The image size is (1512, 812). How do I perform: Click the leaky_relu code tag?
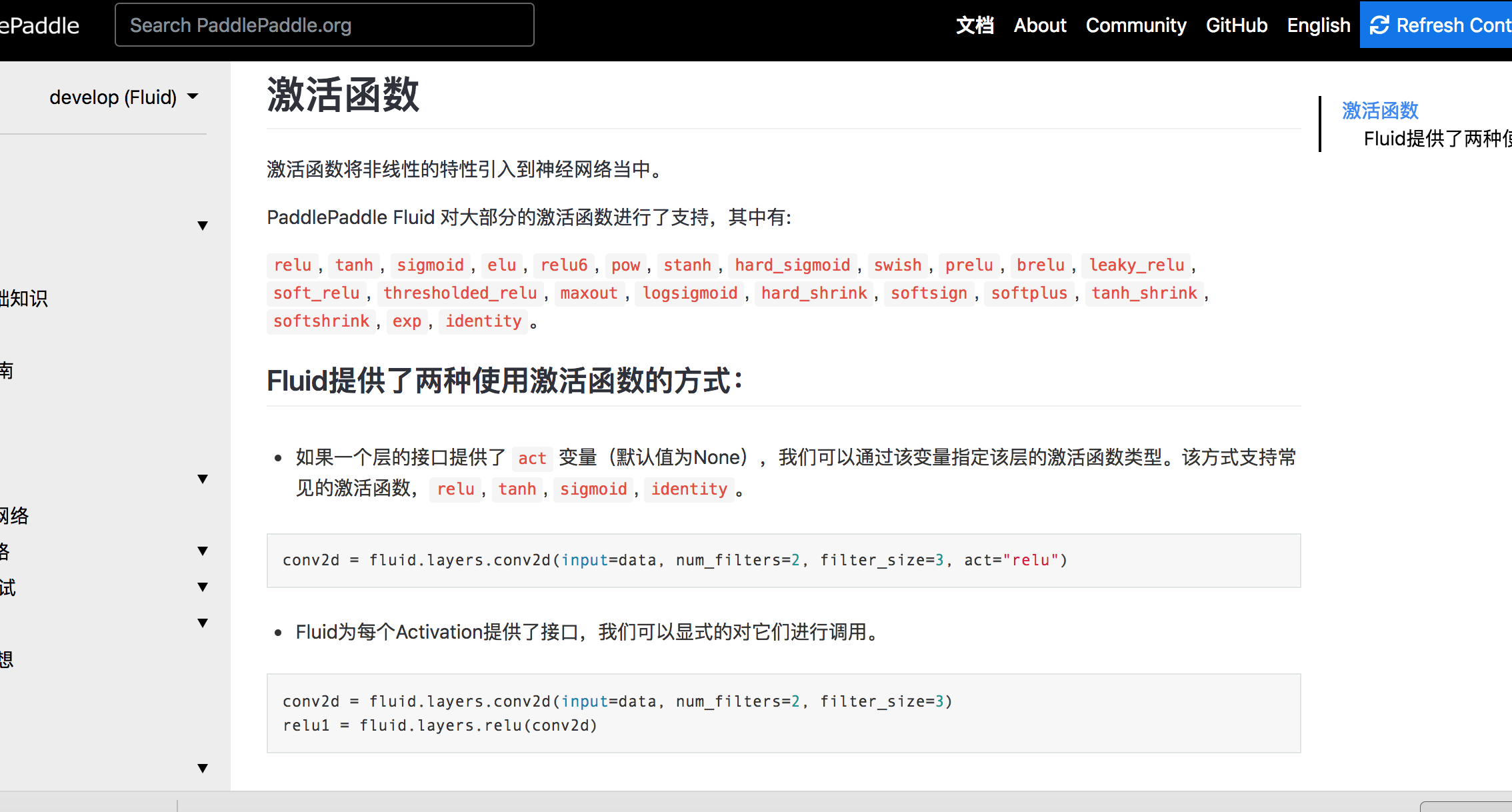coord(1136,265)
